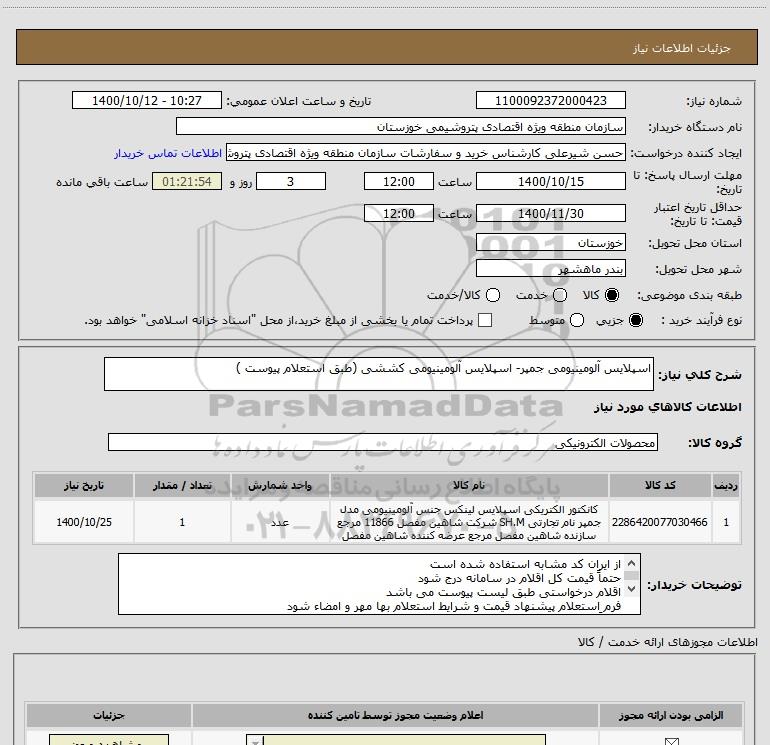
Task: Select the جزیی purchase type radio
Action: tap(635, 320)
